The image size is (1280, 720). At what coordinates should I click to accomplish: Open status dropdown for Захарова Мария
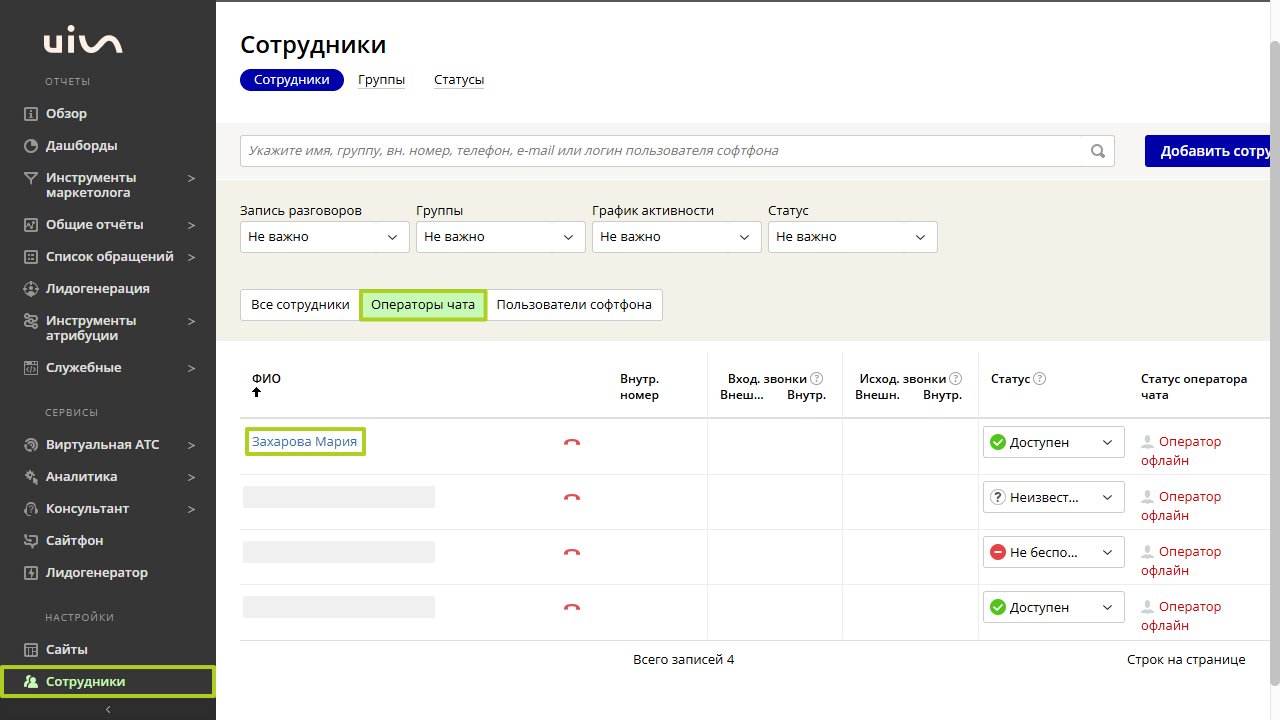point(1053,442)
